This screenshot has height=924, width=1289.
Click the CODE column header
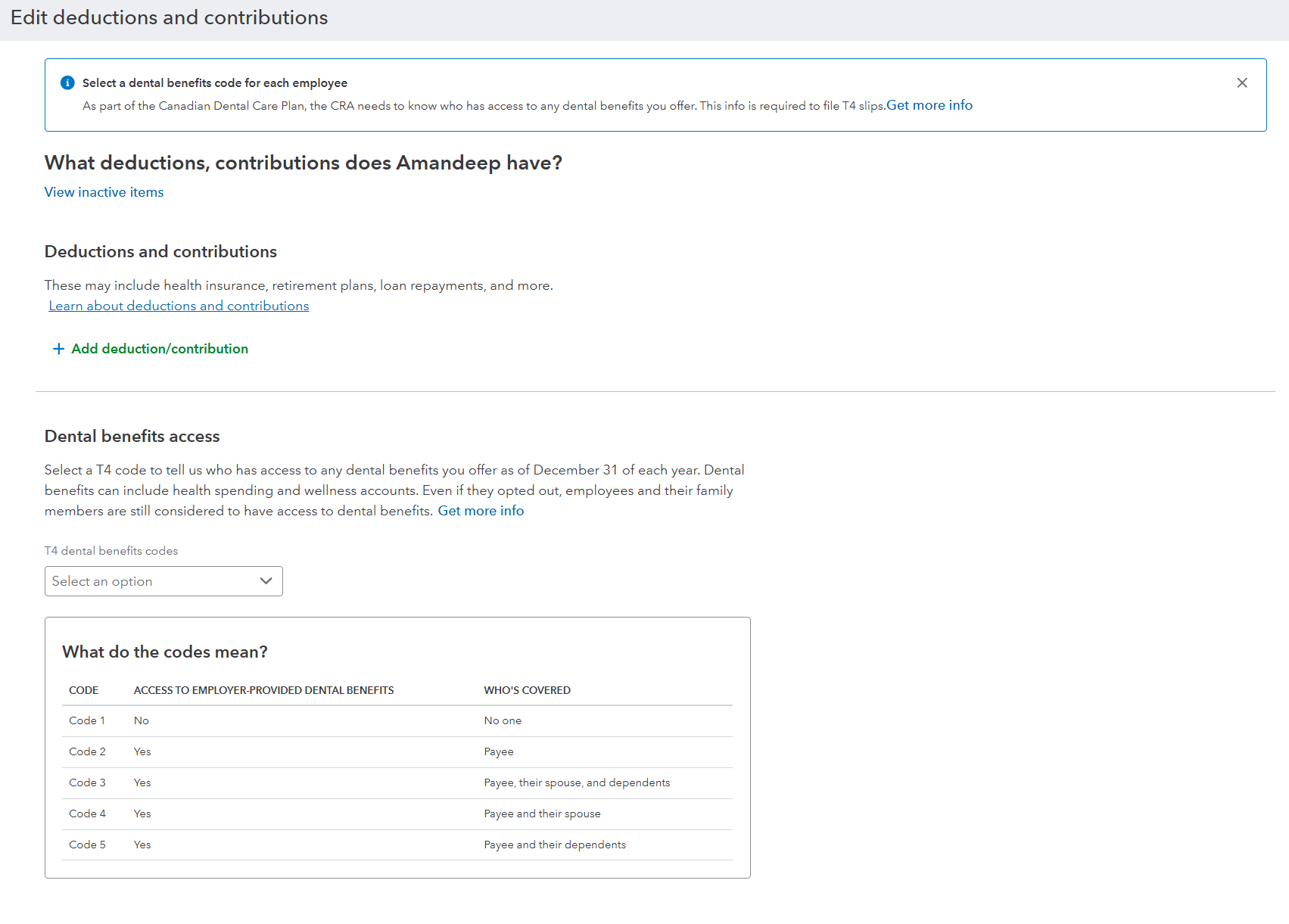coord(83,690)
